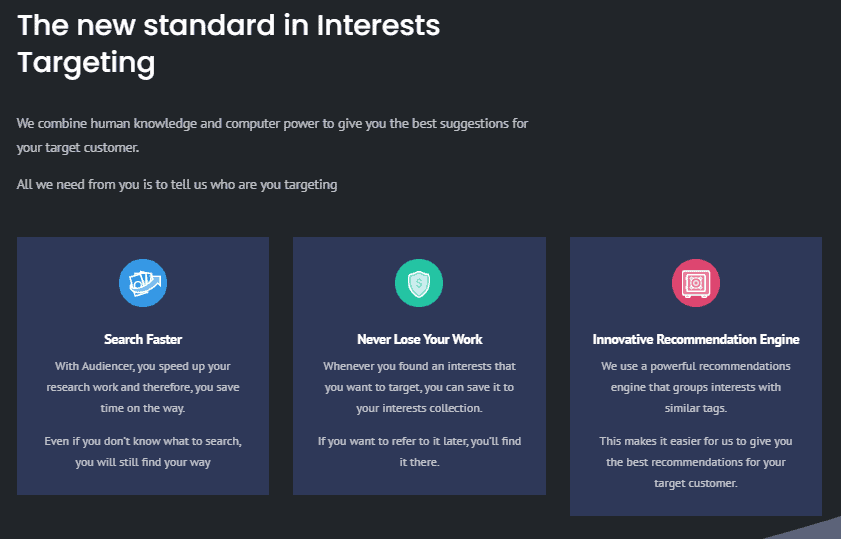Click the 'The new standard in Interests Targeting' title
841x539 pixels.
(228, 43)
